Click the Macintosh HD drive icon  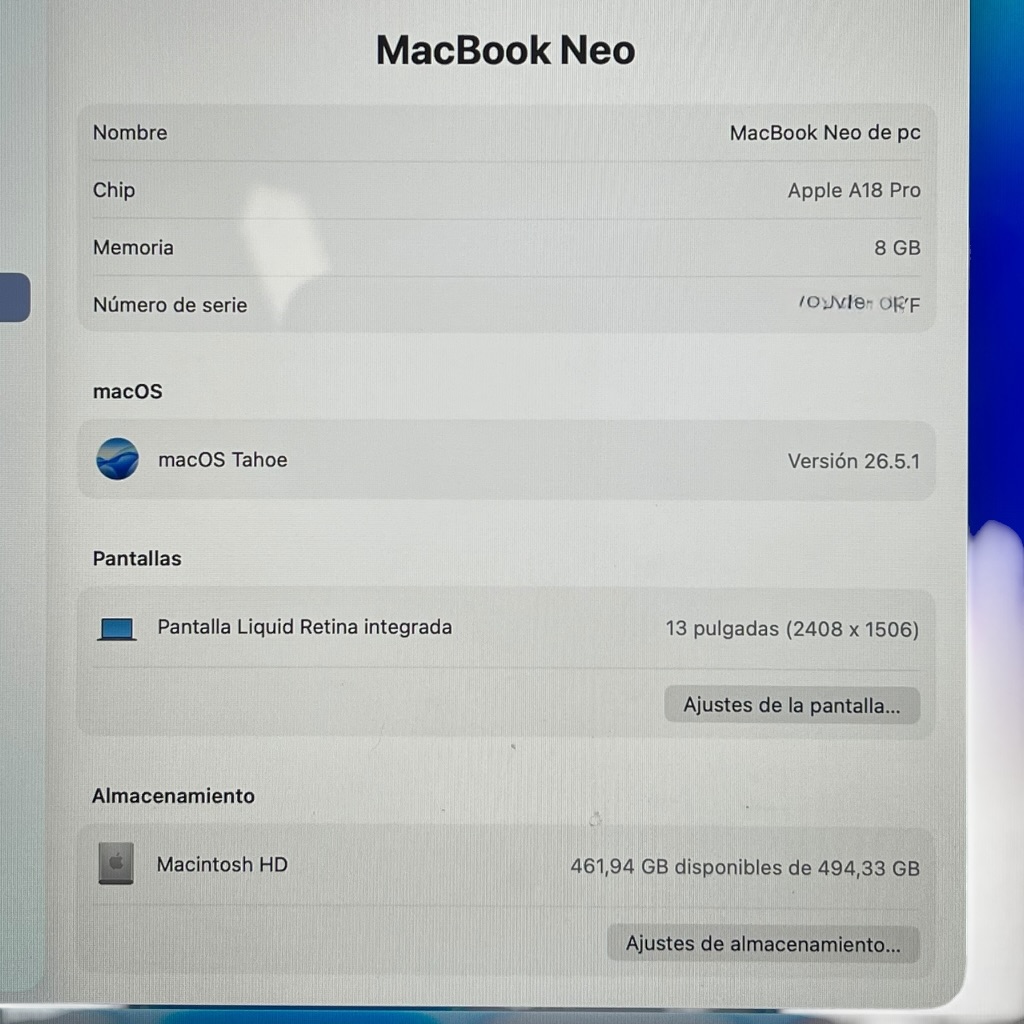(116, 863)
